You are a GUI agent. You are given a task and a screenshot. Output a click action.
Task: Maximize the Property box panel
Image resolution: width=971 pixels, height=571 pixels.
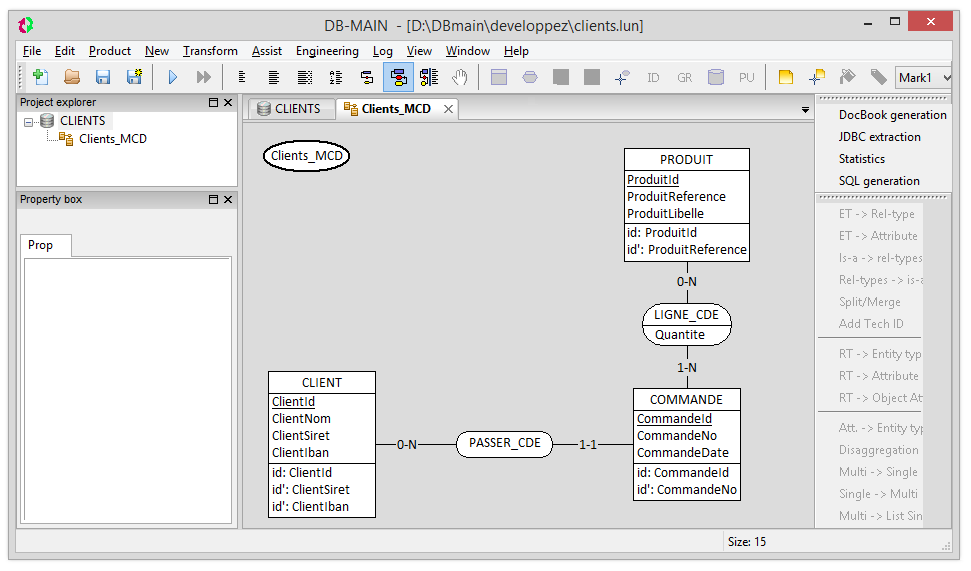(x=213, y=199)
